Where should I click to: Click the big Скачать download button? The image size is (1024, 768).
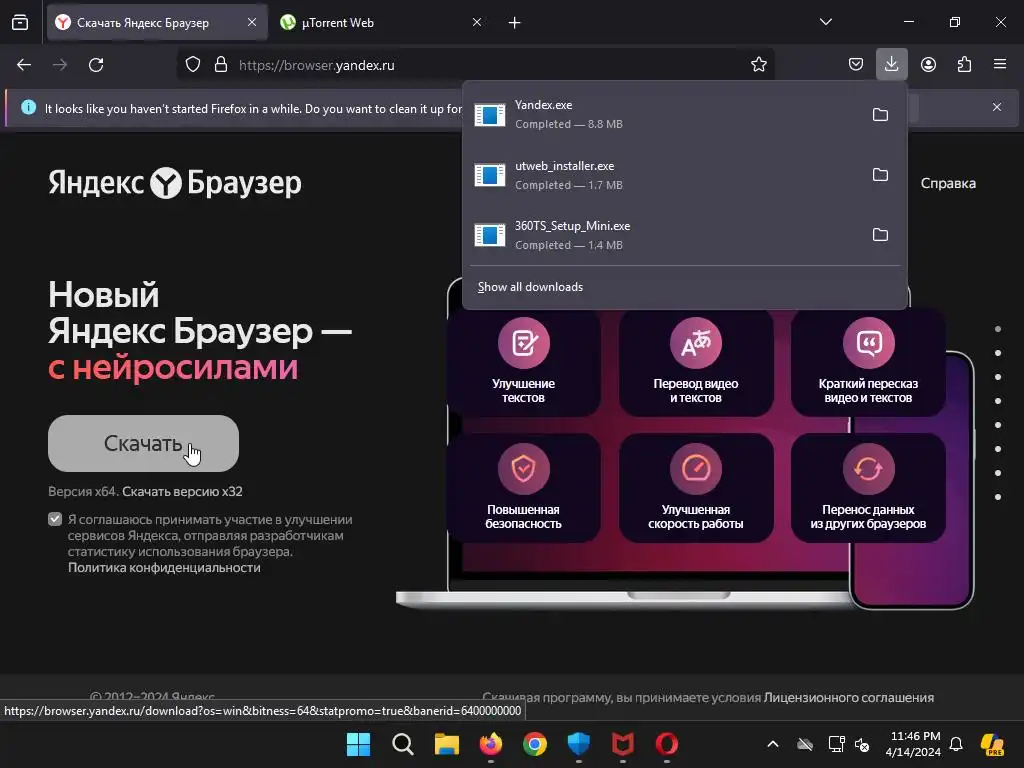[143, 443]
